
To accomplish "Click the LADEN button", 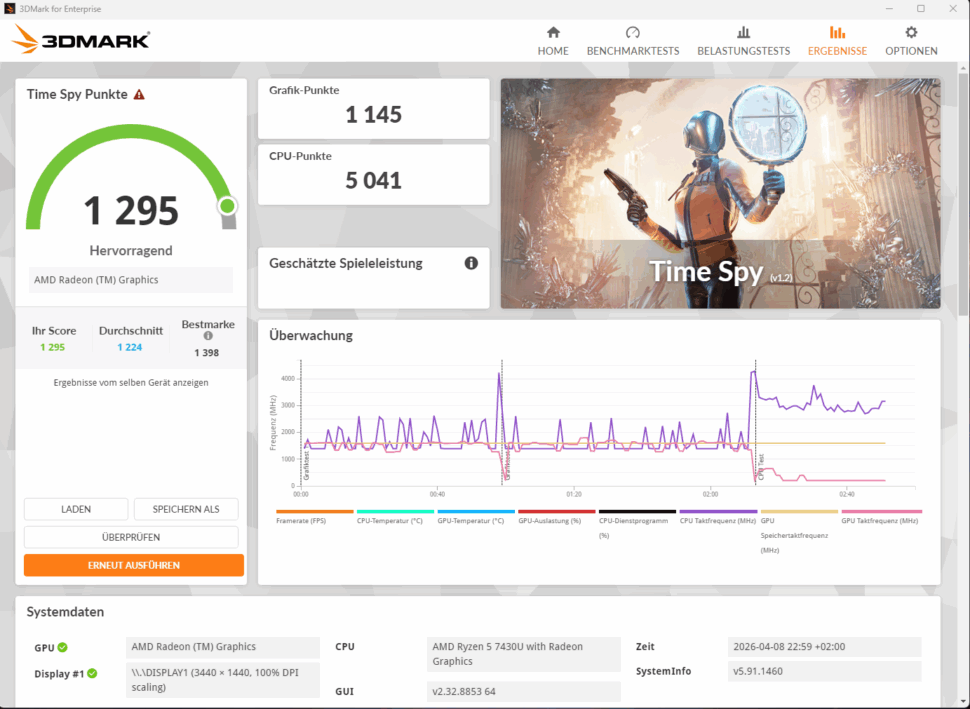I will (76, 509).
